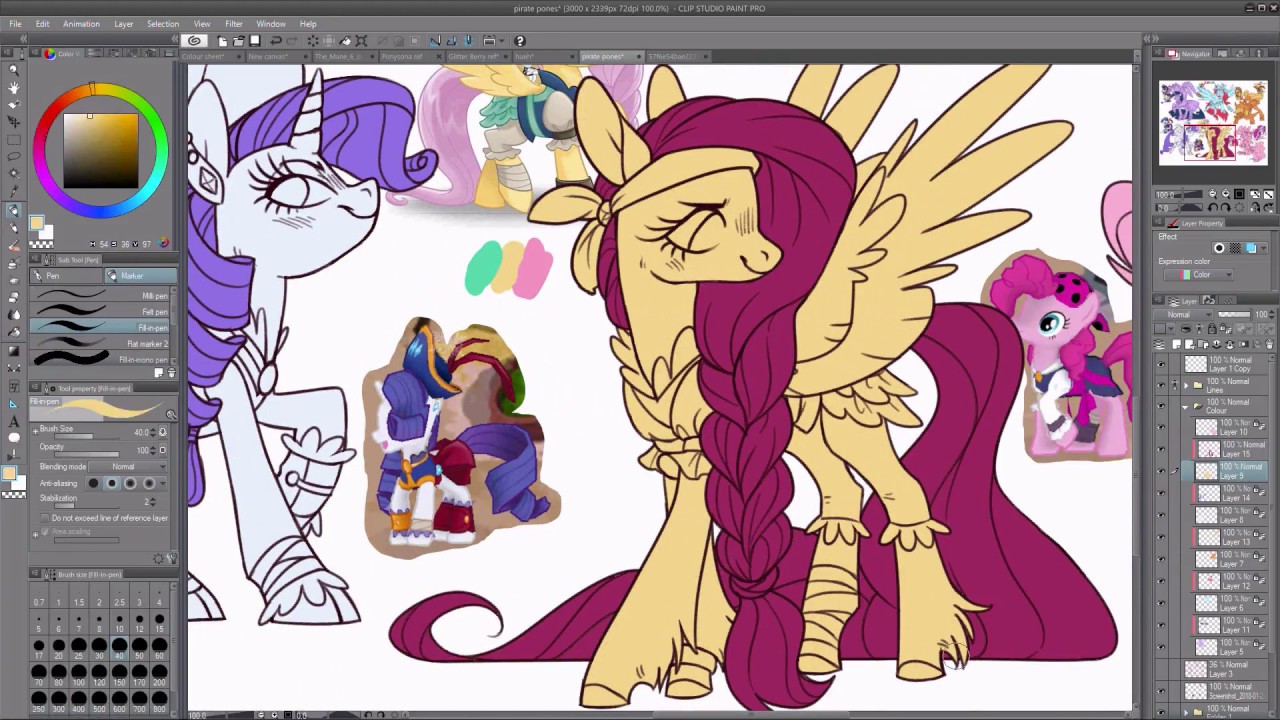The width and height of the screenshot is (1280, 720).
Task: Select the Gradient tool
Action: tap(14, 351)
